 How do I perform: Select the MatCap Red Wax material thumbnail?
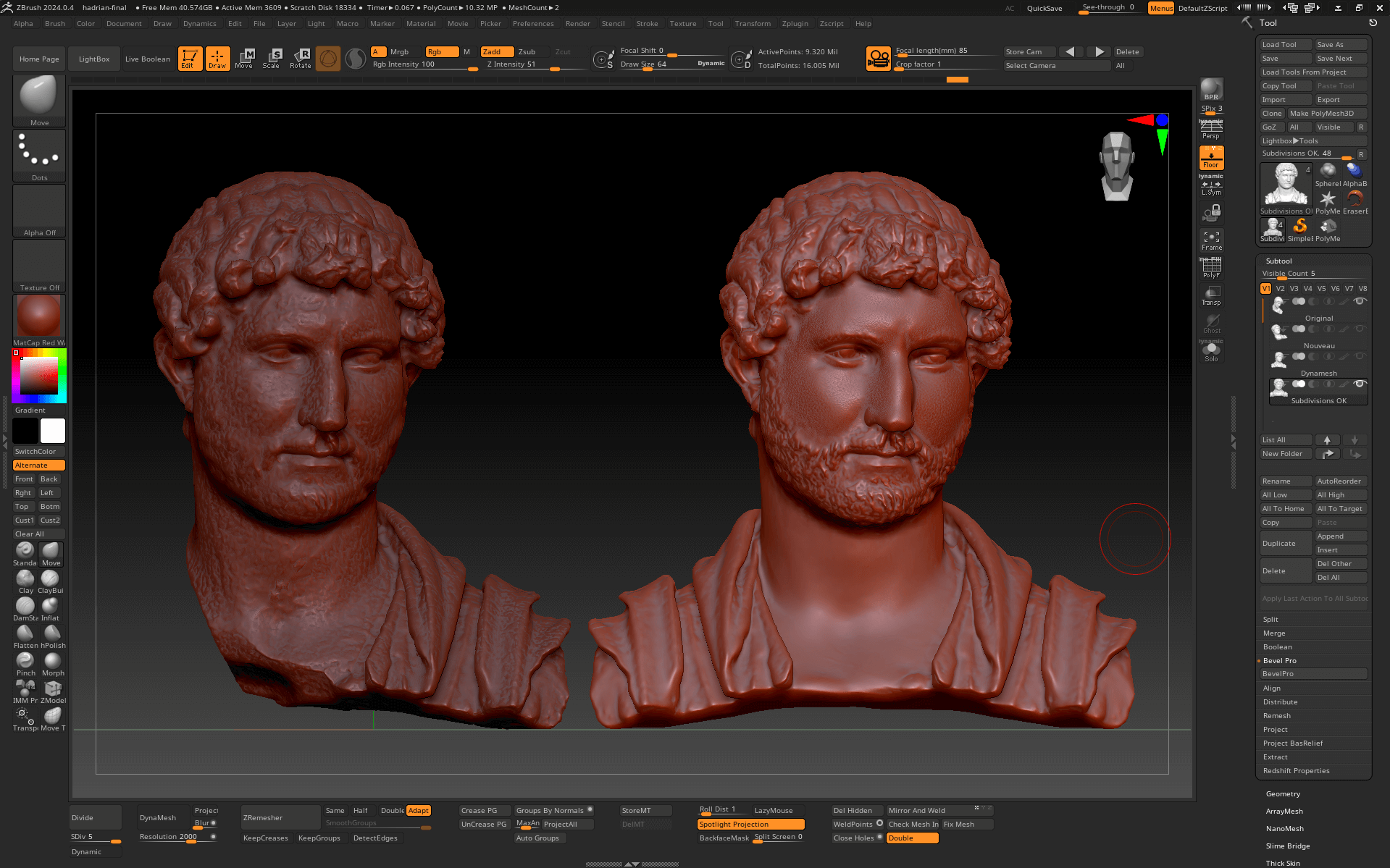39,316
